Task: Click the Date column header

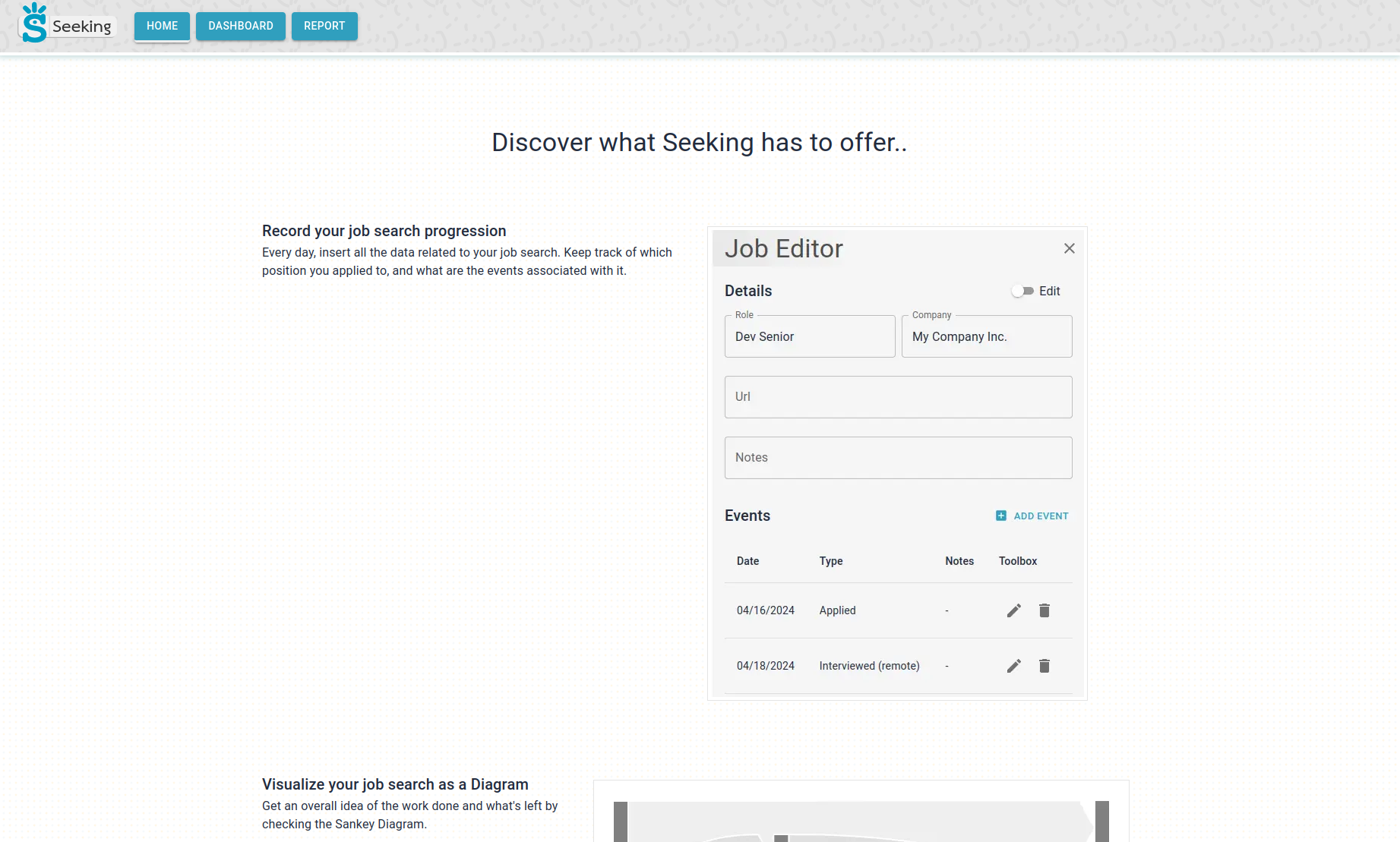Action: [x=747, y=561]
